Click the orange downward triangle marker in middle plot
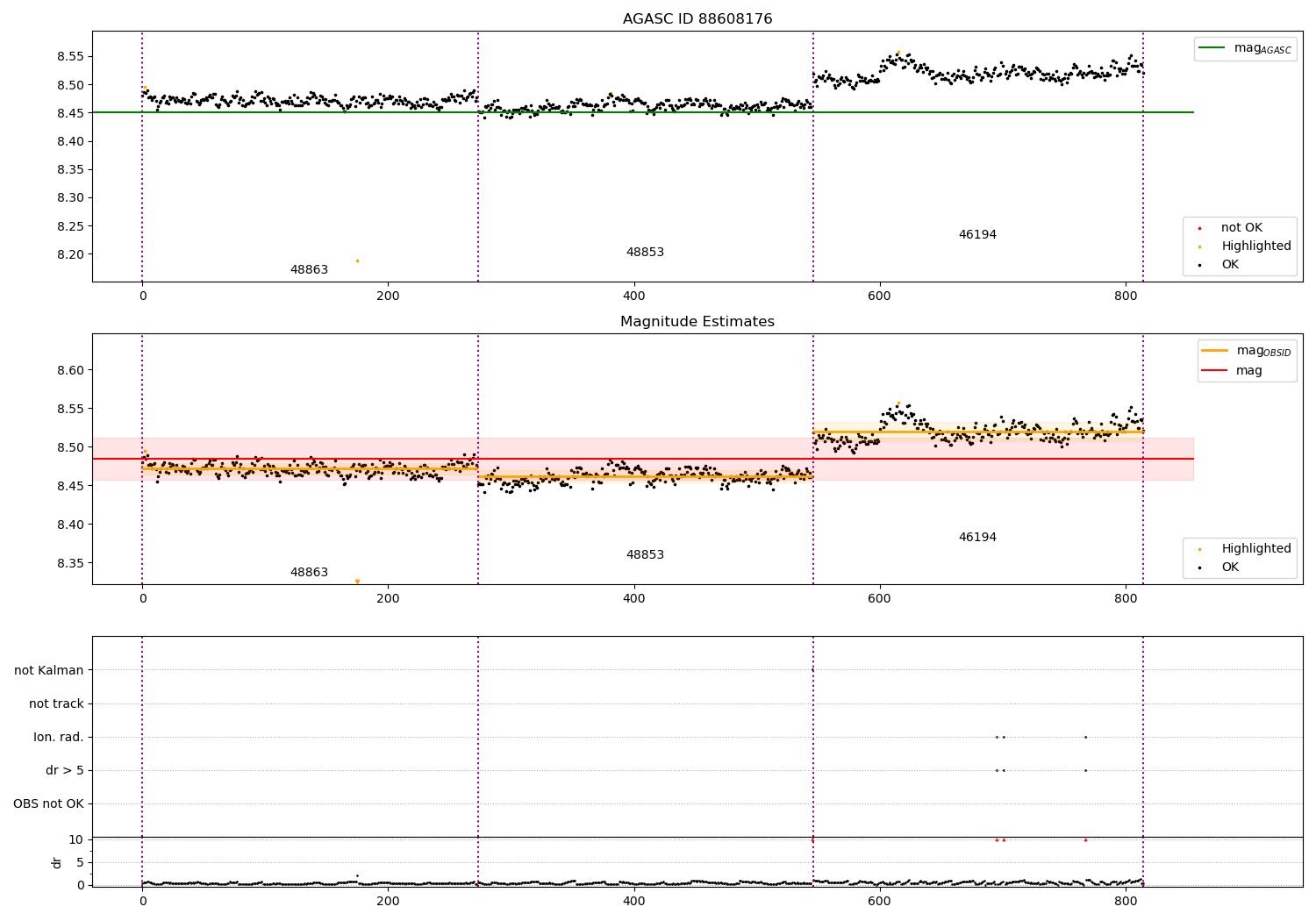1316x921 pixels. (x=357, y=582)
